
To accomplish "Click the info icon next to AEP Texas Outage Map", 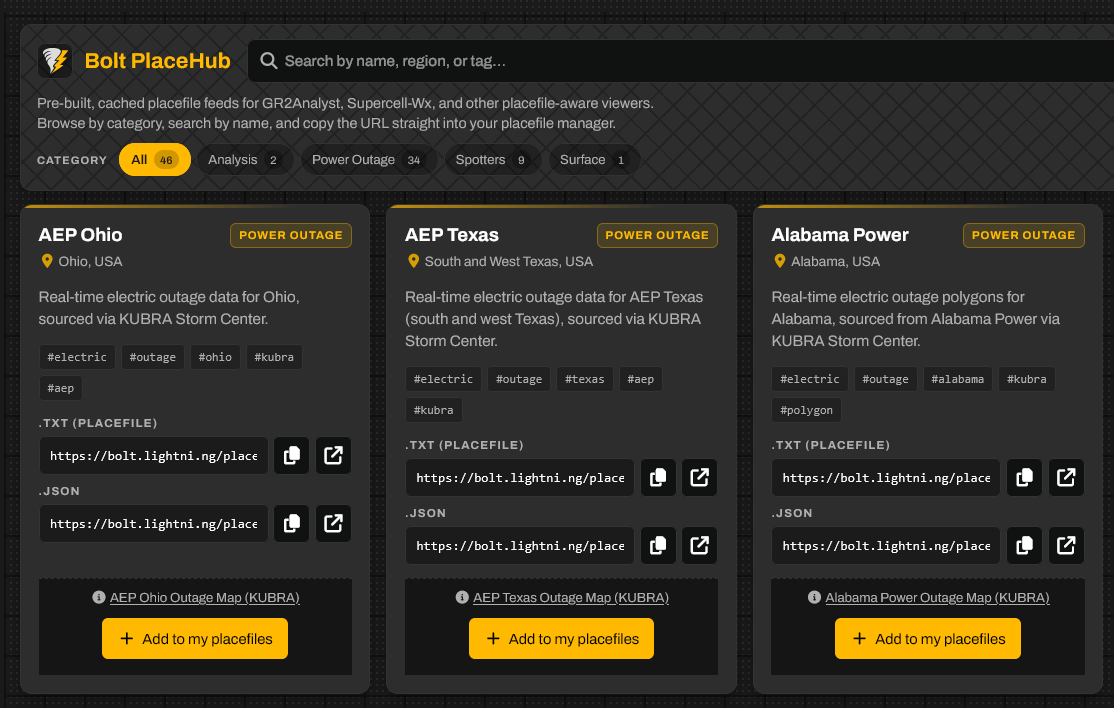I will click(462, 597).
